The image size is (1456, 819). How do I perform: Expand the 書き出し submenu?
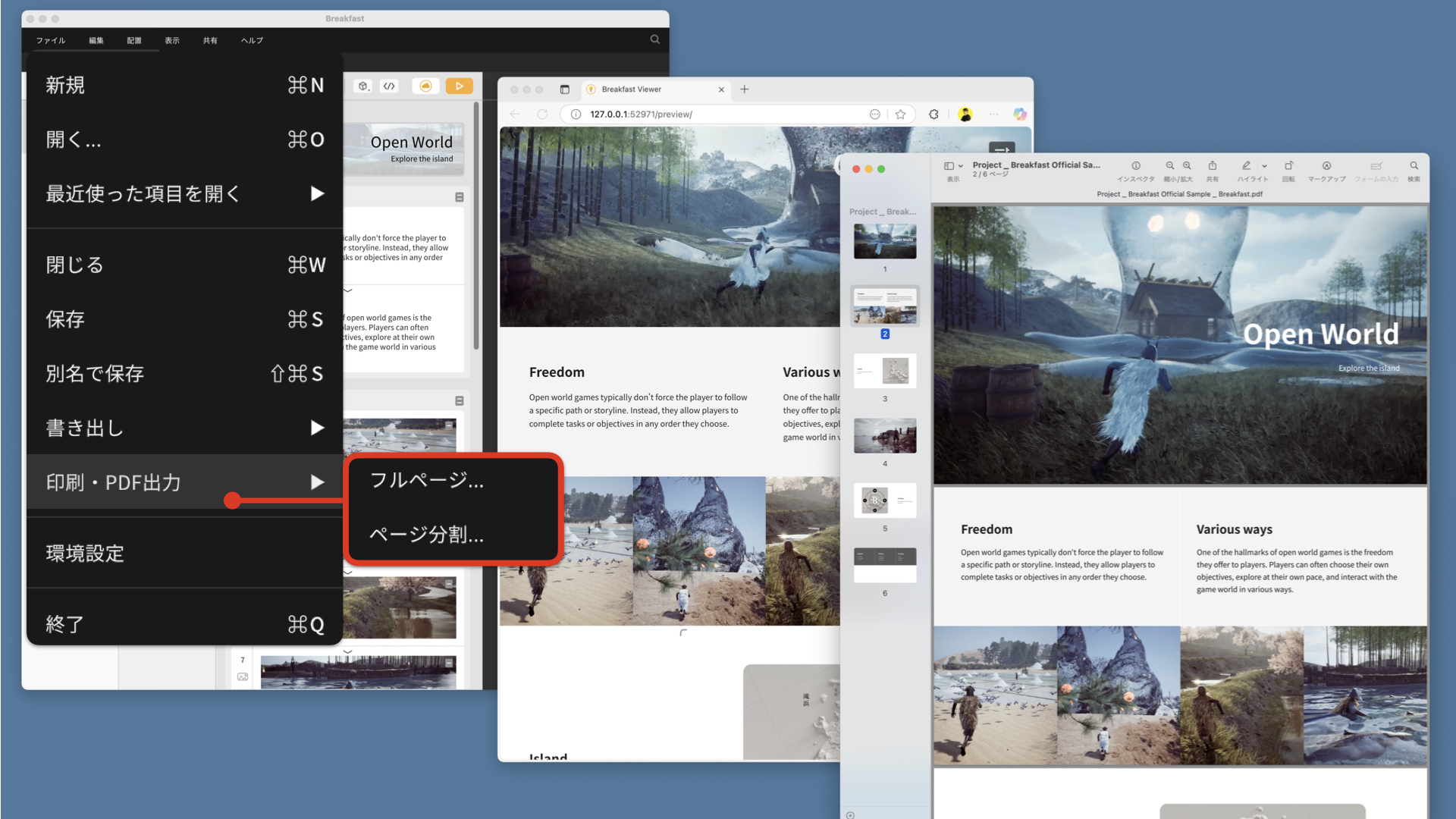pyautogui.click(x=184, y=428)
